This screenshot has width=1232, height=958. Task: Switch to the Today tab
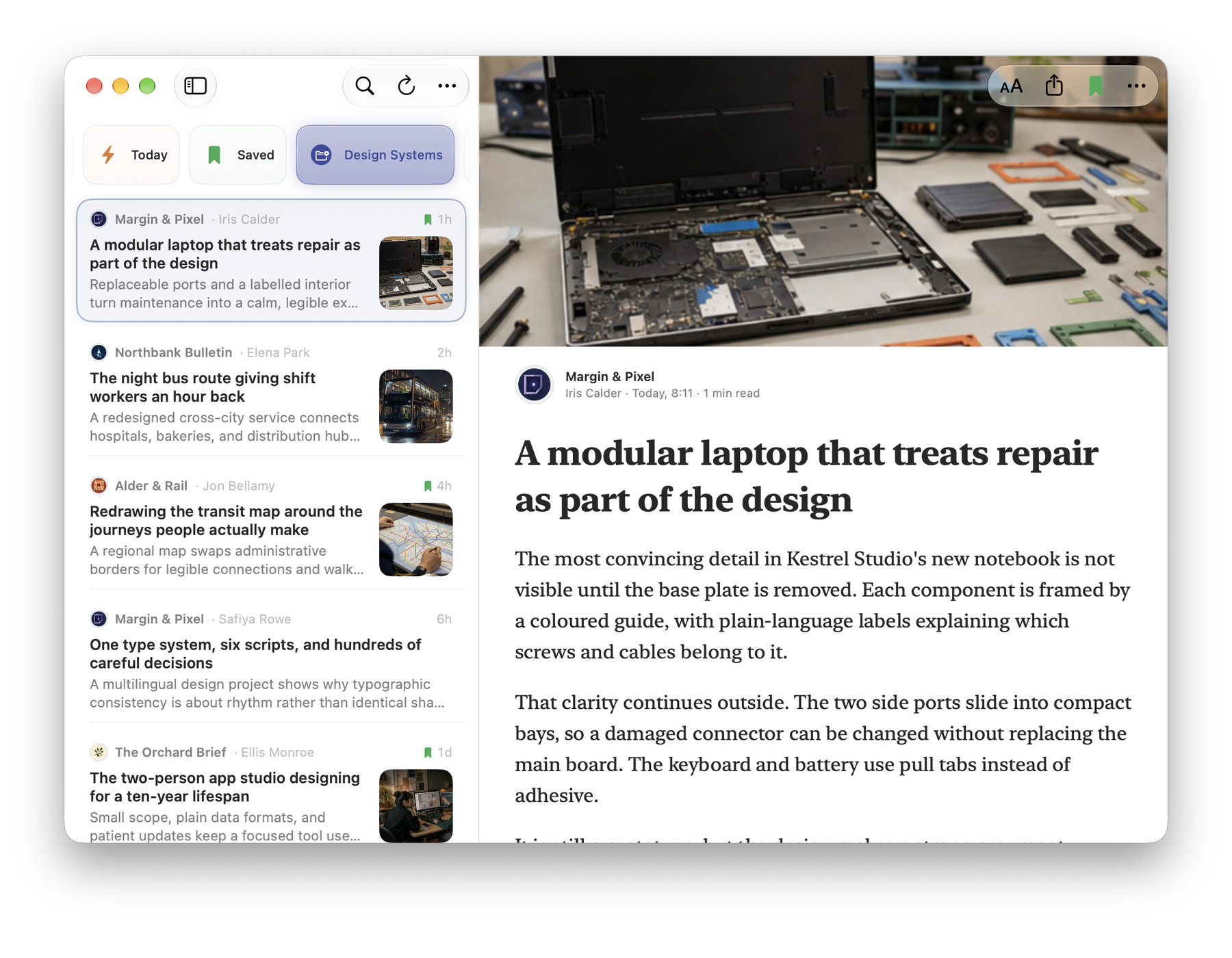[131, 155]
